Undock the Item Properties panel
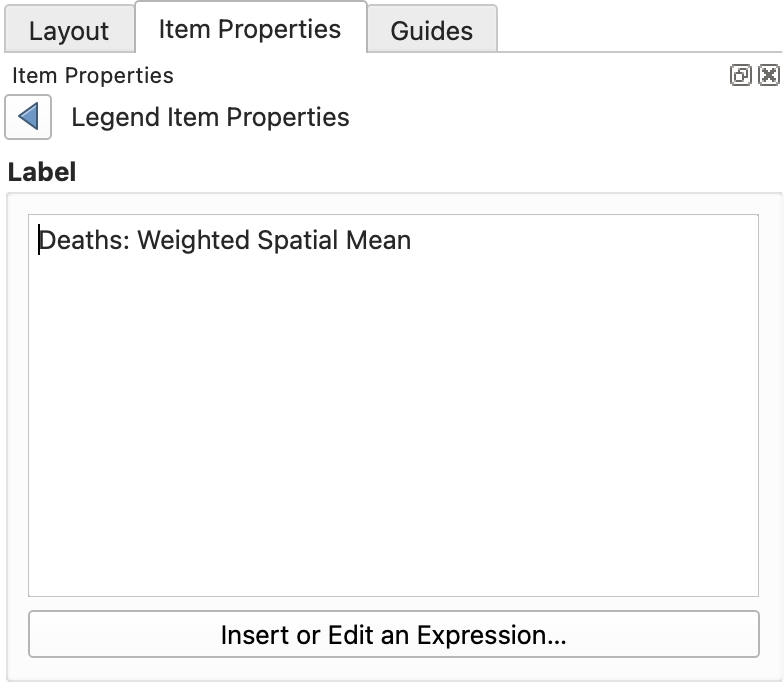784x692 pixels. [x=741, y=75]
